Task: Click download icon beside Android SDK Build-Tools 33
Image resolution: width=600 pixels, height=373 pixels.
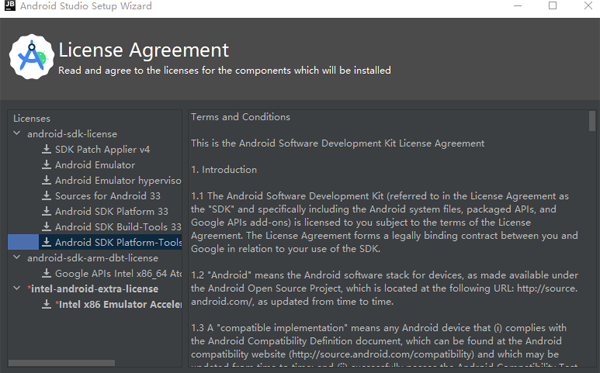Action: pos(46,226)
